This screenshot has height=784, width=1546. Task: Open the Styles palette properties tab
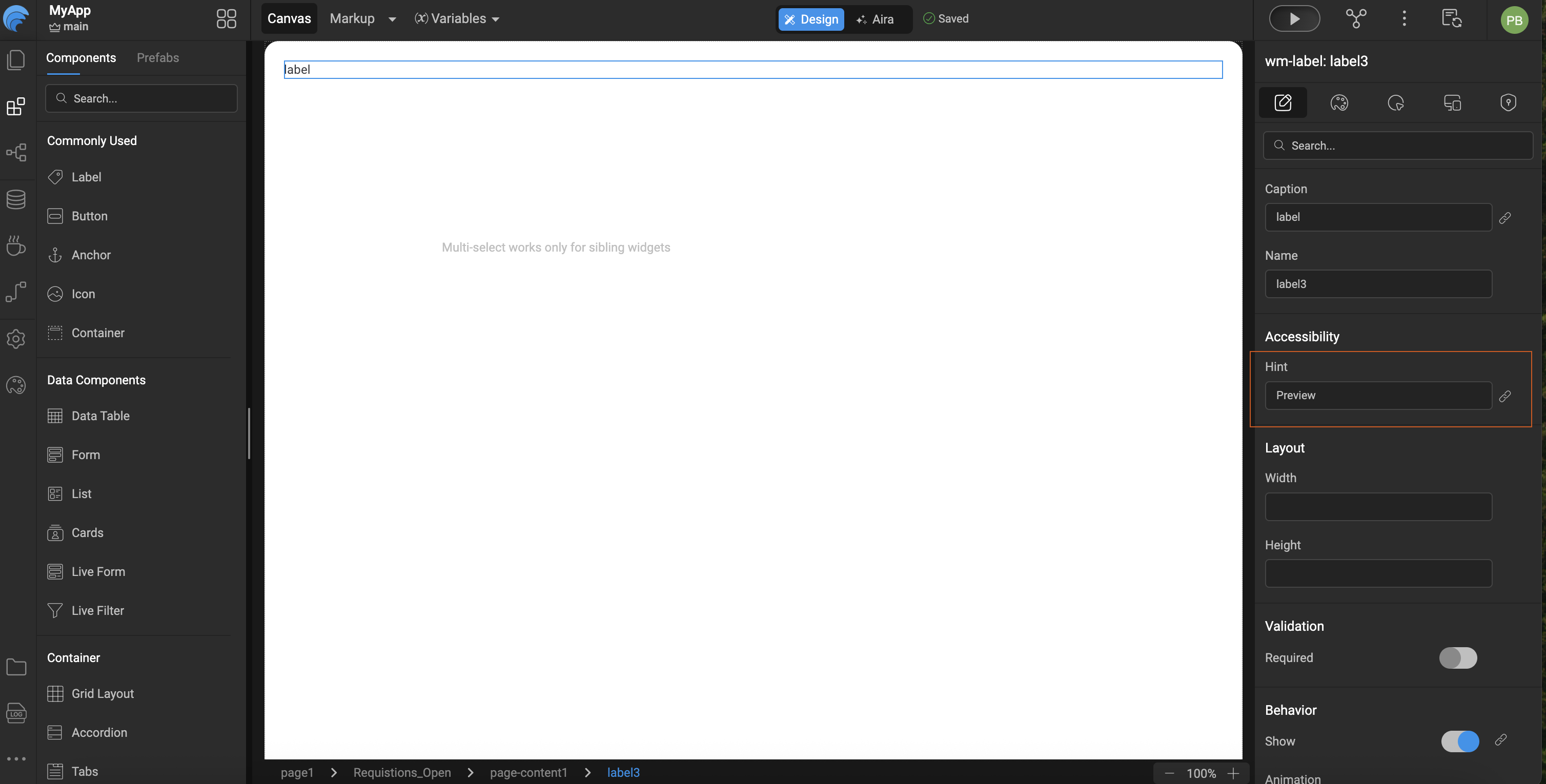point(1338,102)
